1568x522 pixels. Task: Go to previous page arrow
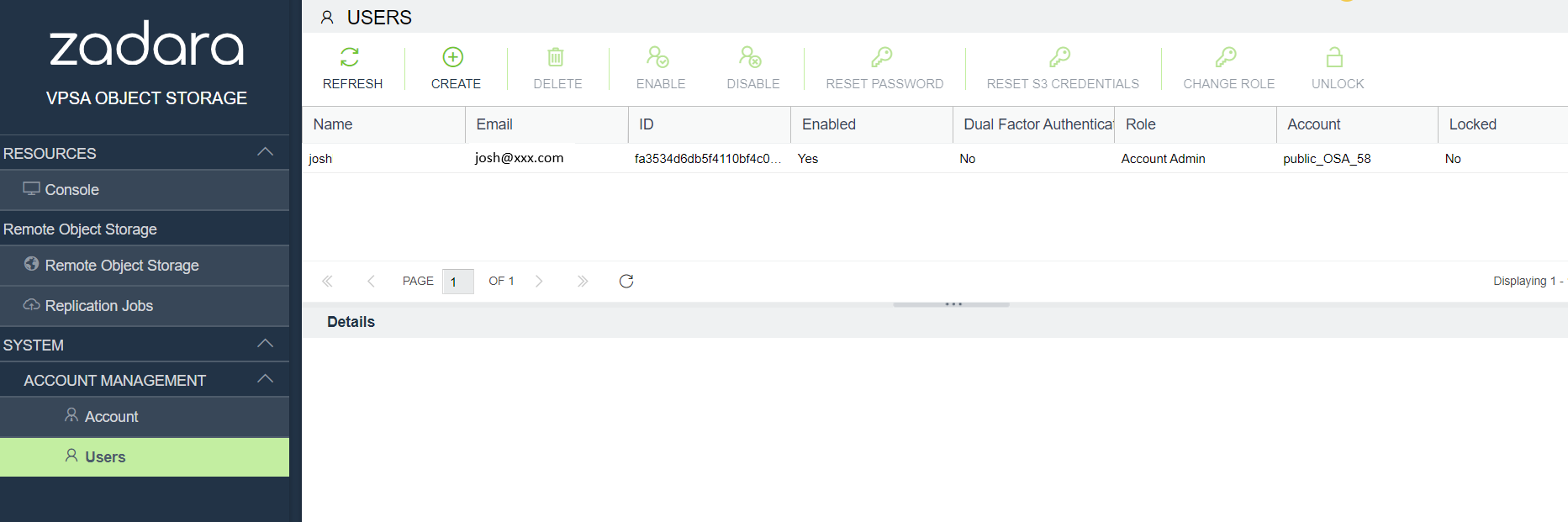click(371, 281)
